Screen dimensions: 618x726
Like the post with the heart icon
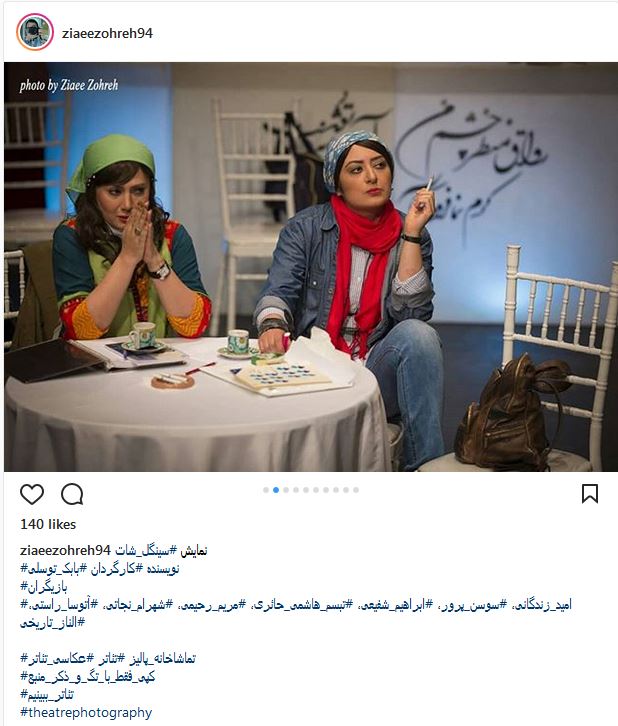[32, 494]
